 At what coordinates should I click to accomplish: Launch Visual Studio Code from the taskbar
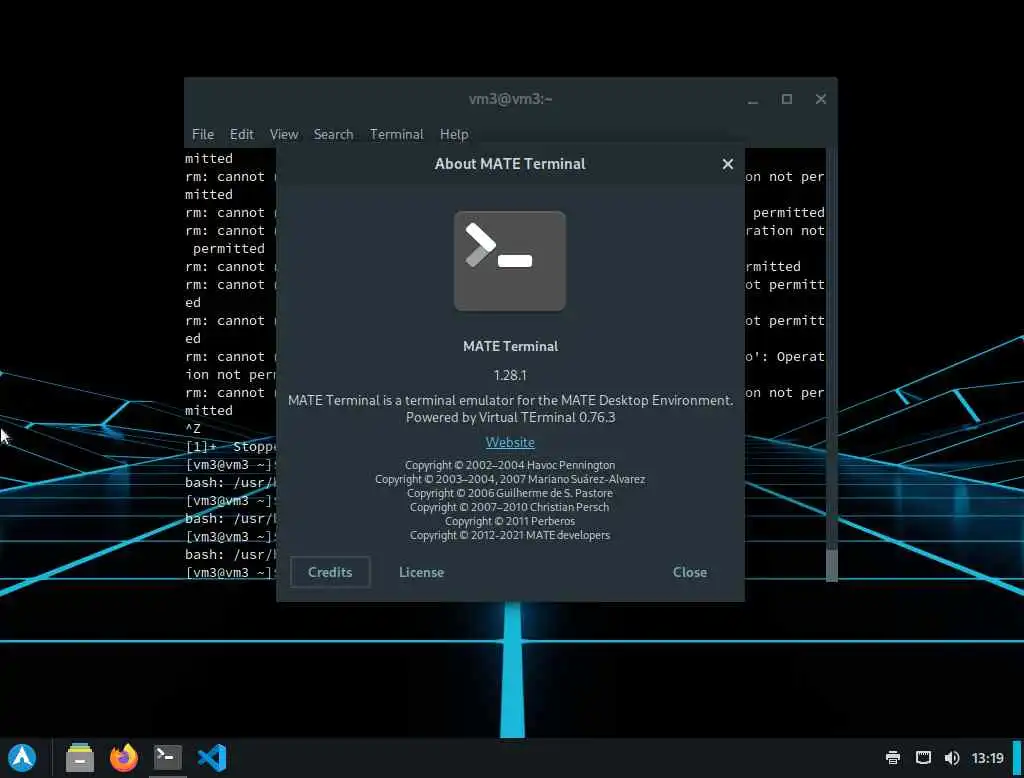212,758
